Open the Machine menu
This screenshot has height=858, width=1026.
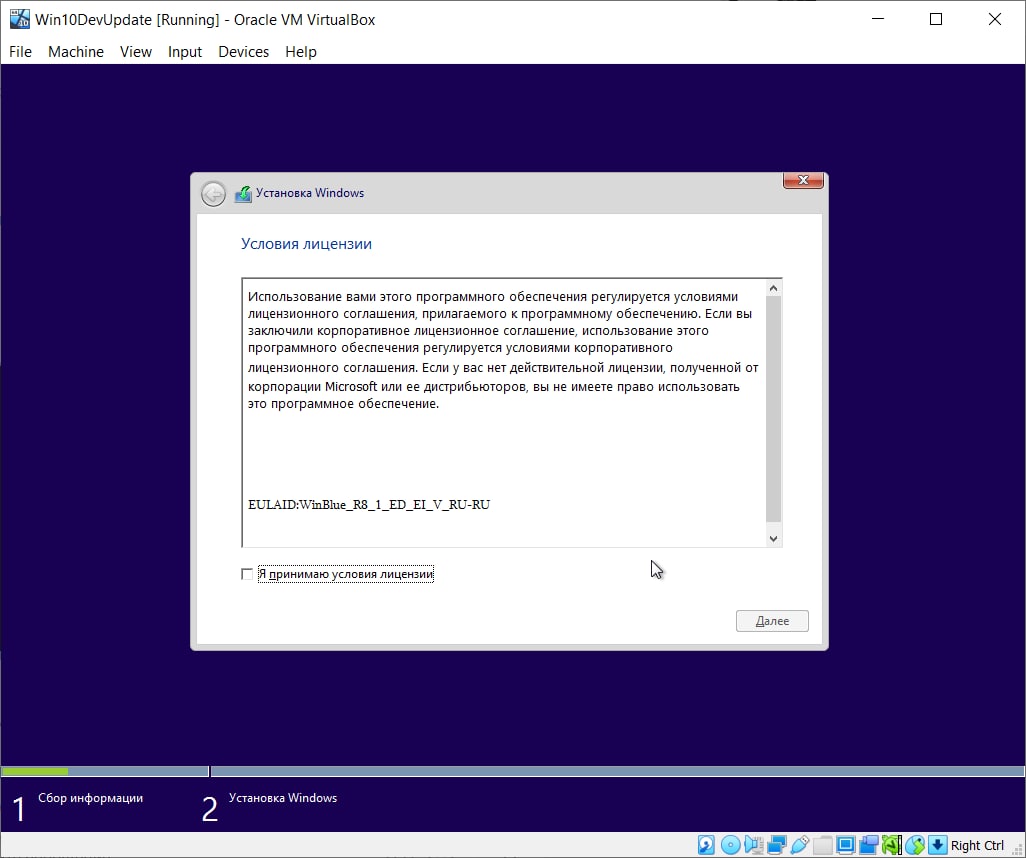click(76, 52)
